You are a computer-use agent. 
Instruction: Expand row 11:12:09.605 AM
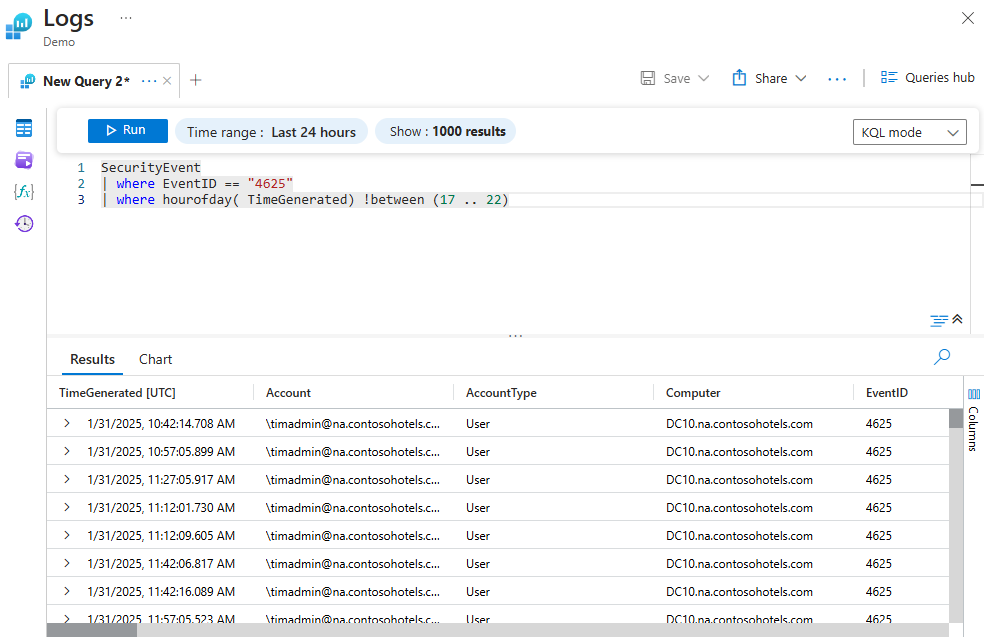click(x=67, y=535)
